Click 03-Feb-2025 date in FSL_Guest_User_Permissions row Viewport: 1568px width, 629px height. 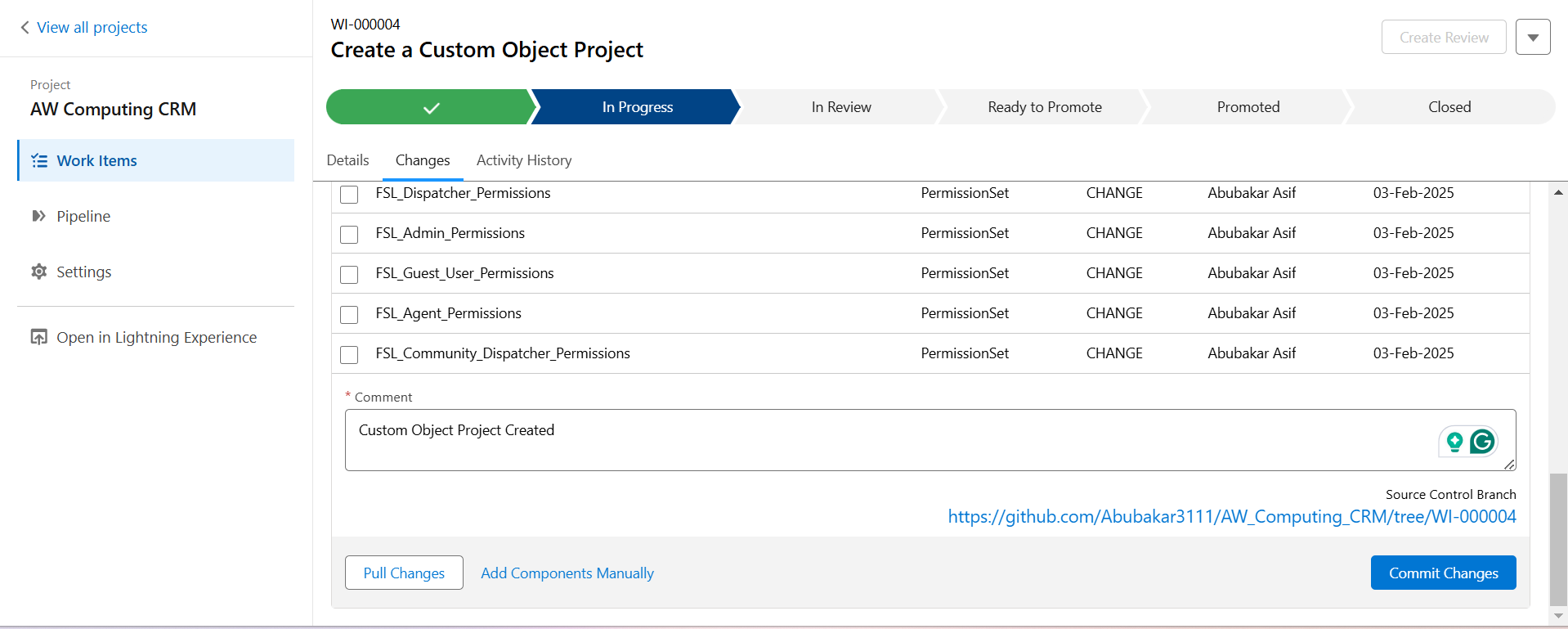[1413, 273]
